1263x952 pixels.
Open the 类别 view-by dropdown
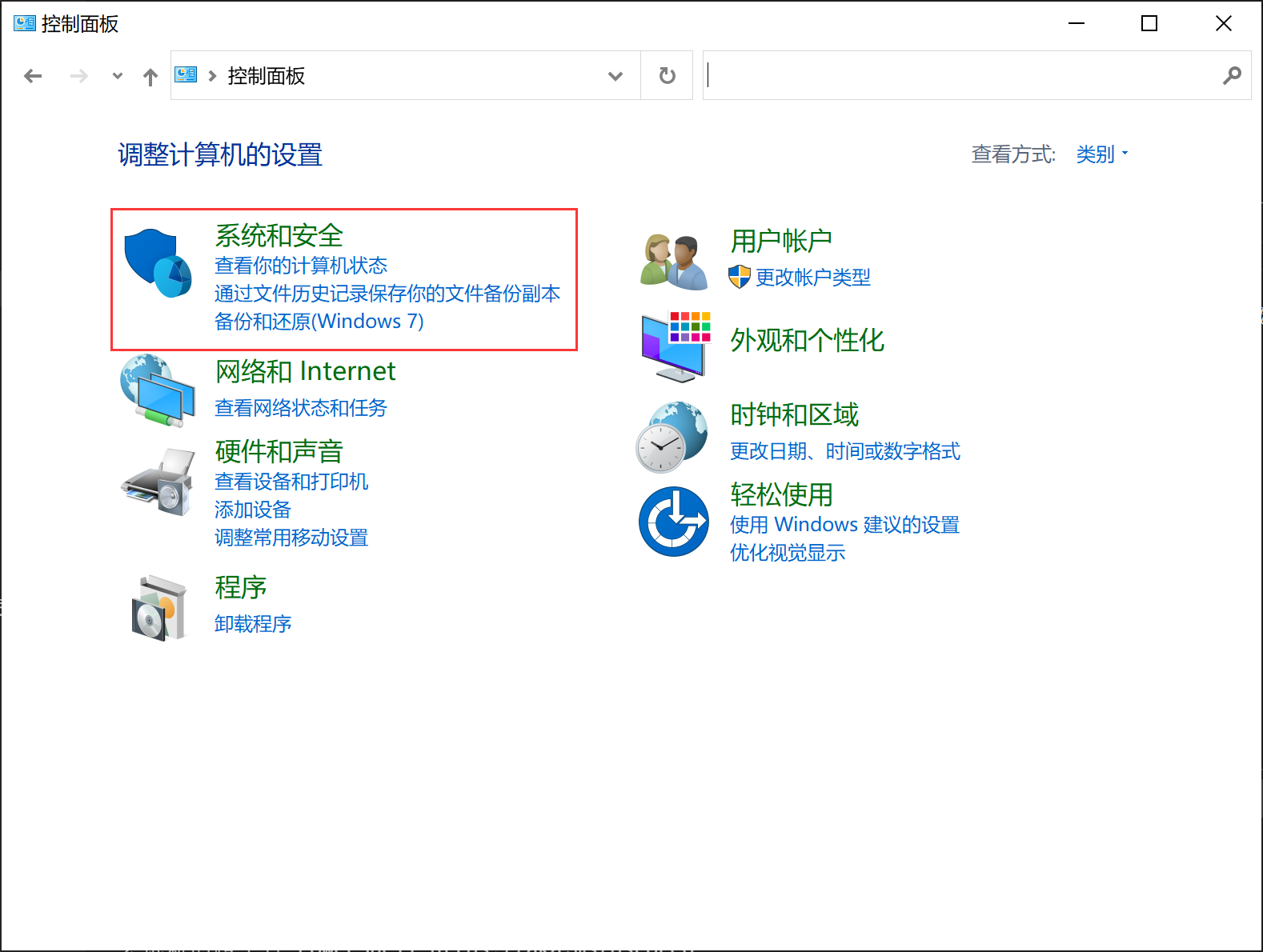click(x=1101, y=154)
